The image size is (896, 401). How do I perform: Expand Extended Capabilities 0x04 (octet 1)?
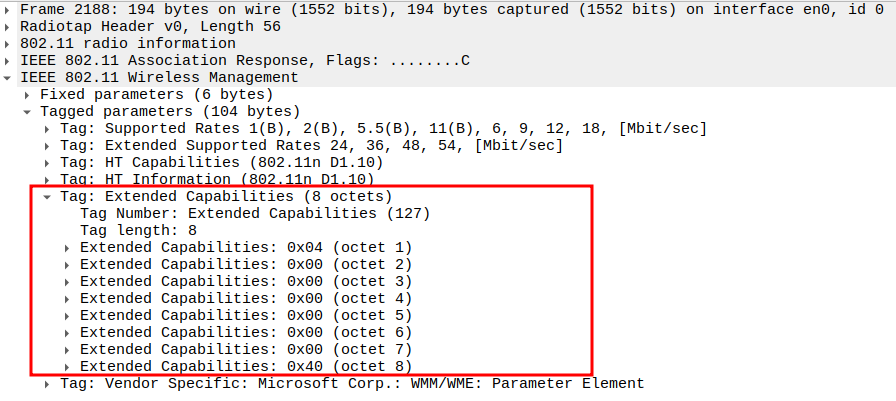(68, 247)
